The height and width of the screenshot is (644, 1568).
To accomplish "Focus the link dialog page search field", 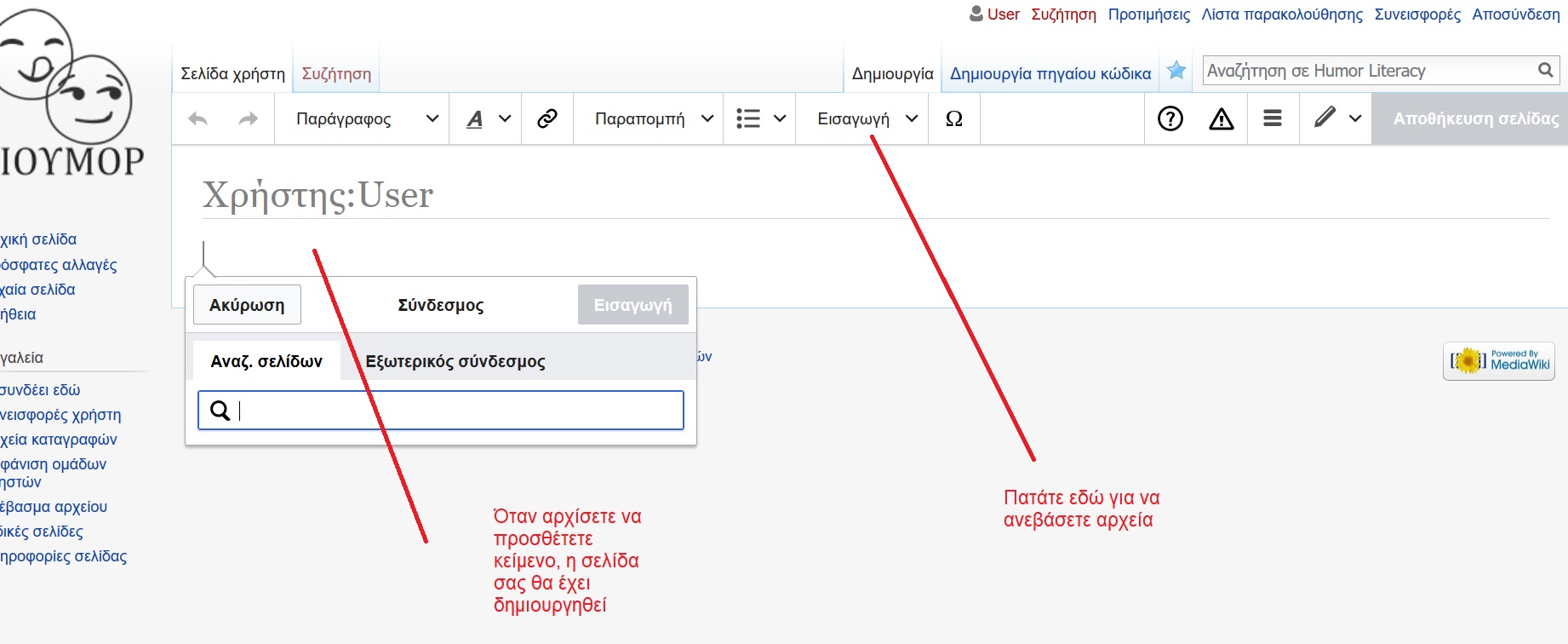I will coord(441,411).
